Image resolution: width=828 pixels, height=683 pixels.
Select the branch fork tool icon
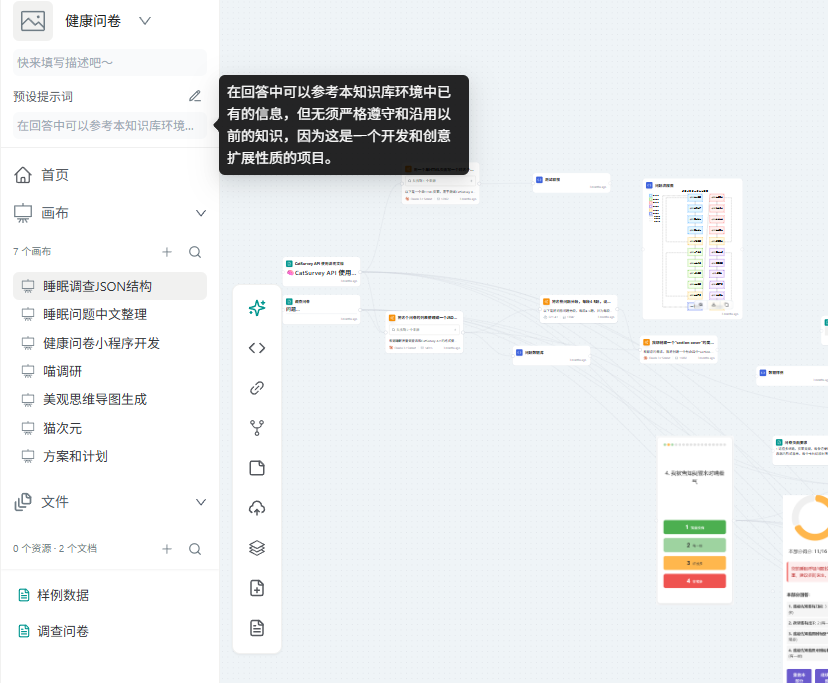pyautogui.click(x=257, y=428)
